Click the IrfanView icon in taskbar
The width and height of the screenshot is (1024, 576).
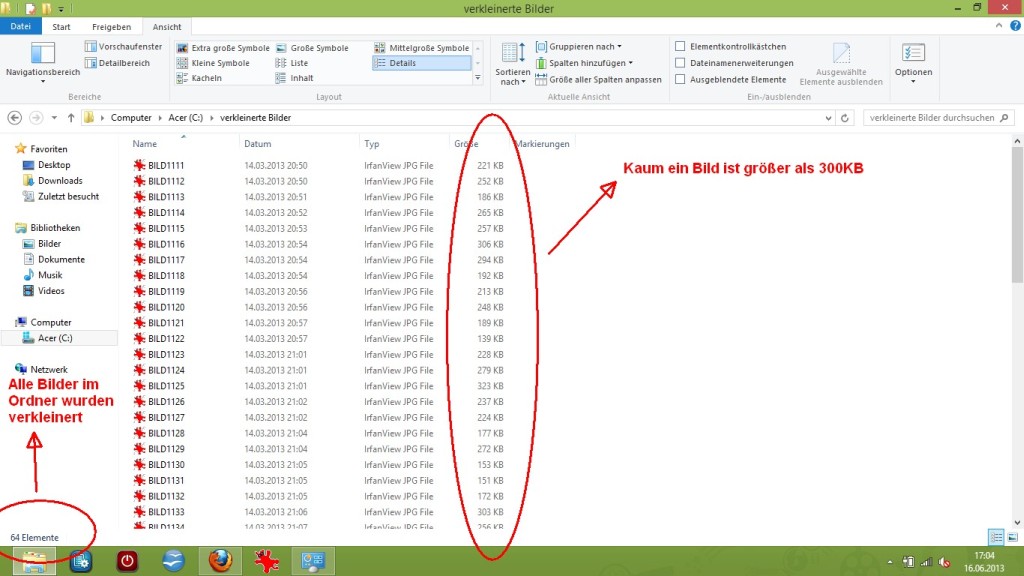click(x=267, y=561)
